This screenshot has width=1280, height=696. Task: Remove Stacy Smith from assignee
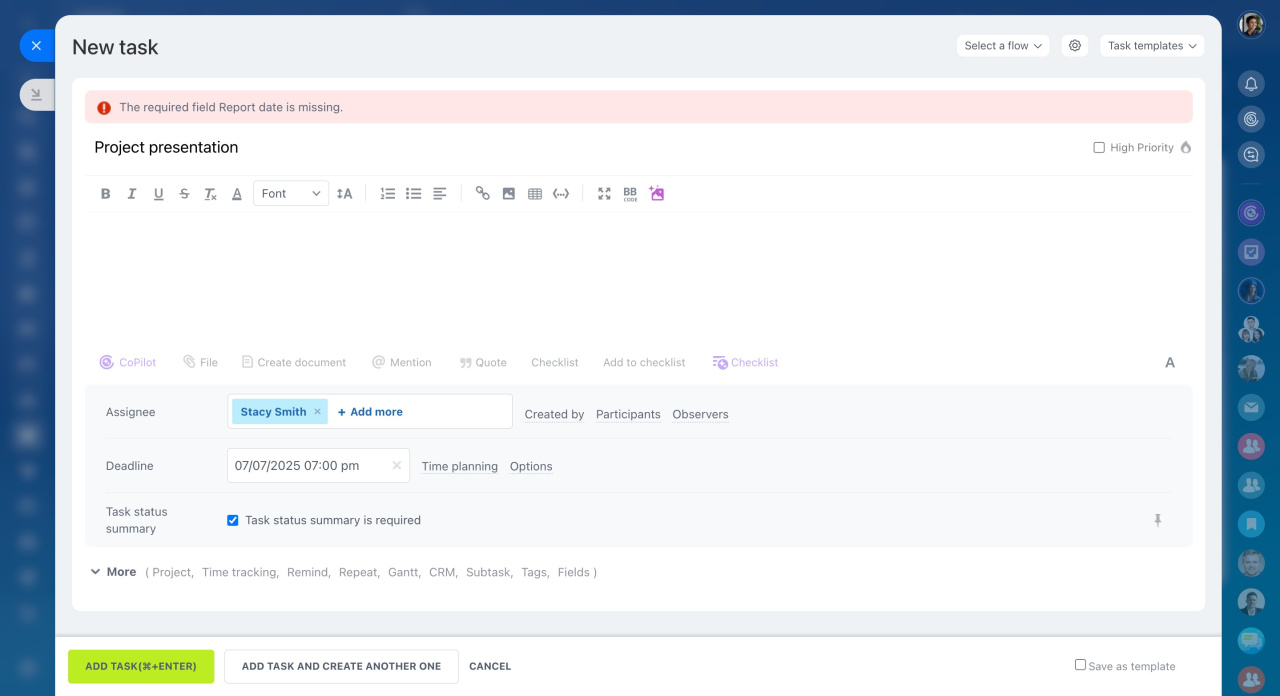click(x=318, y=411)
